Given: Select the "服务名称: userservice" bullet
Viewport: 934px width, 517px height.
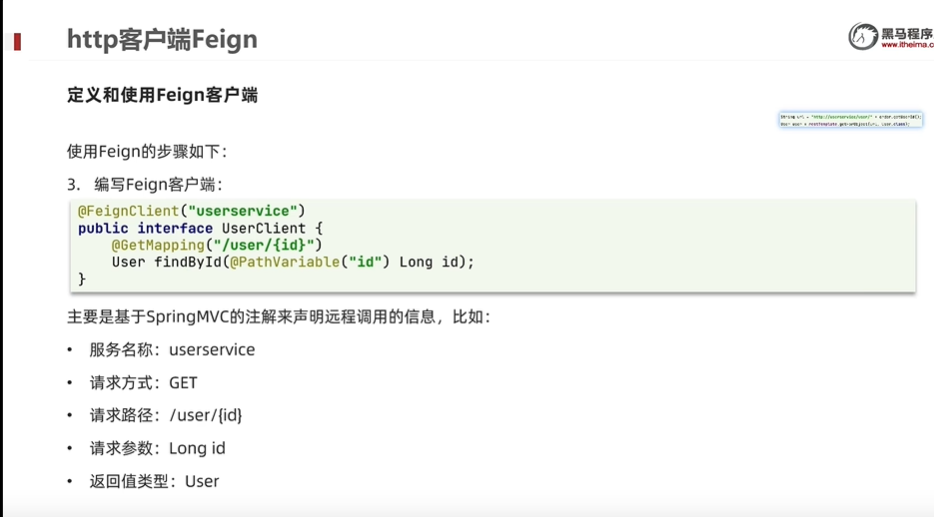Looking at the screenshot, I should pos(172,350).
